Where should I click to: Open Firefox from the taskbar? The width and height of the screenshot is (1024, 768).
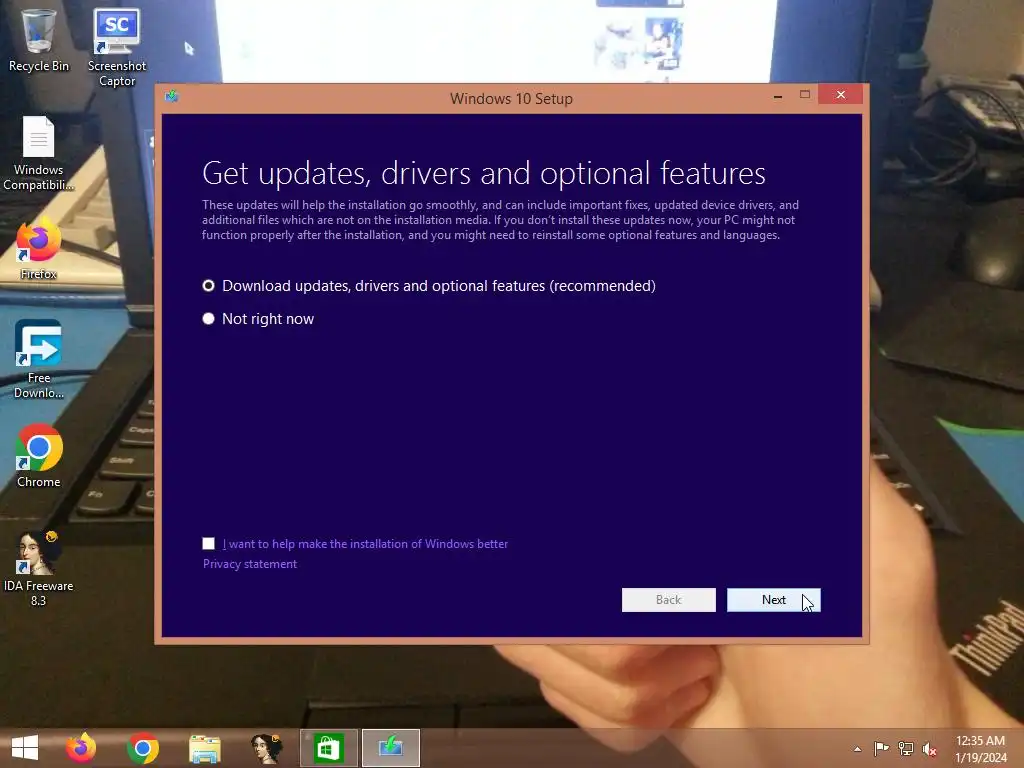pos(81,748)
